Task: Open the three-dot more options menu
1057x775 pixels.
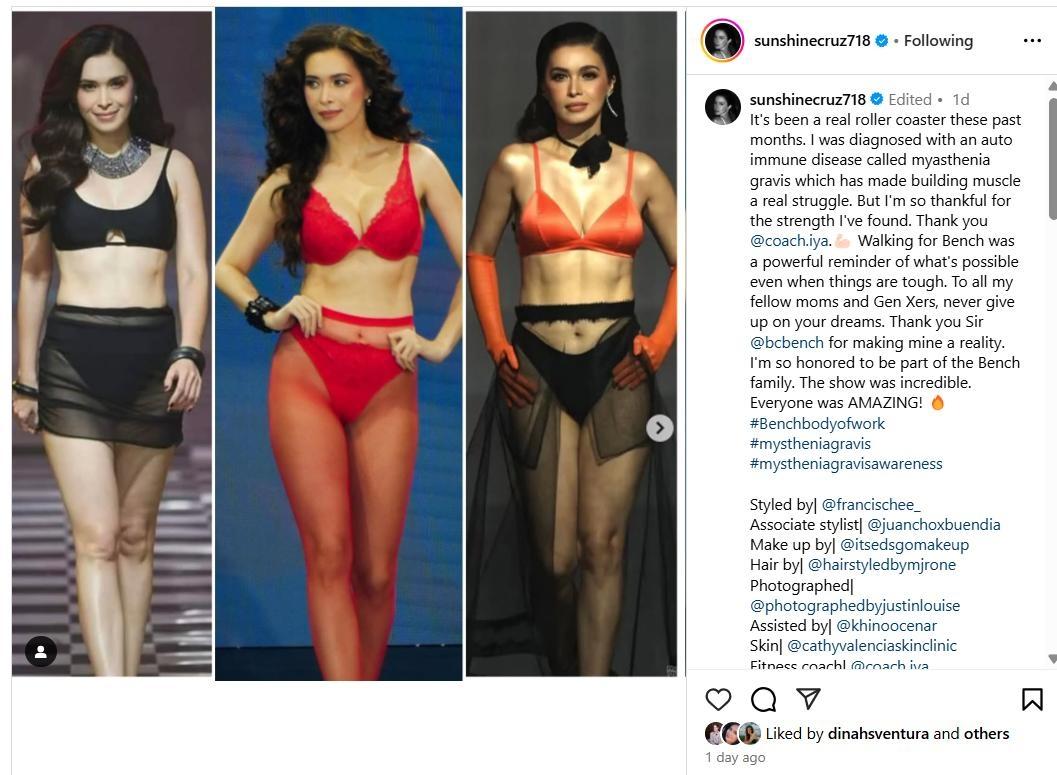Action: pyautogui.click(x=1032, y=41)
